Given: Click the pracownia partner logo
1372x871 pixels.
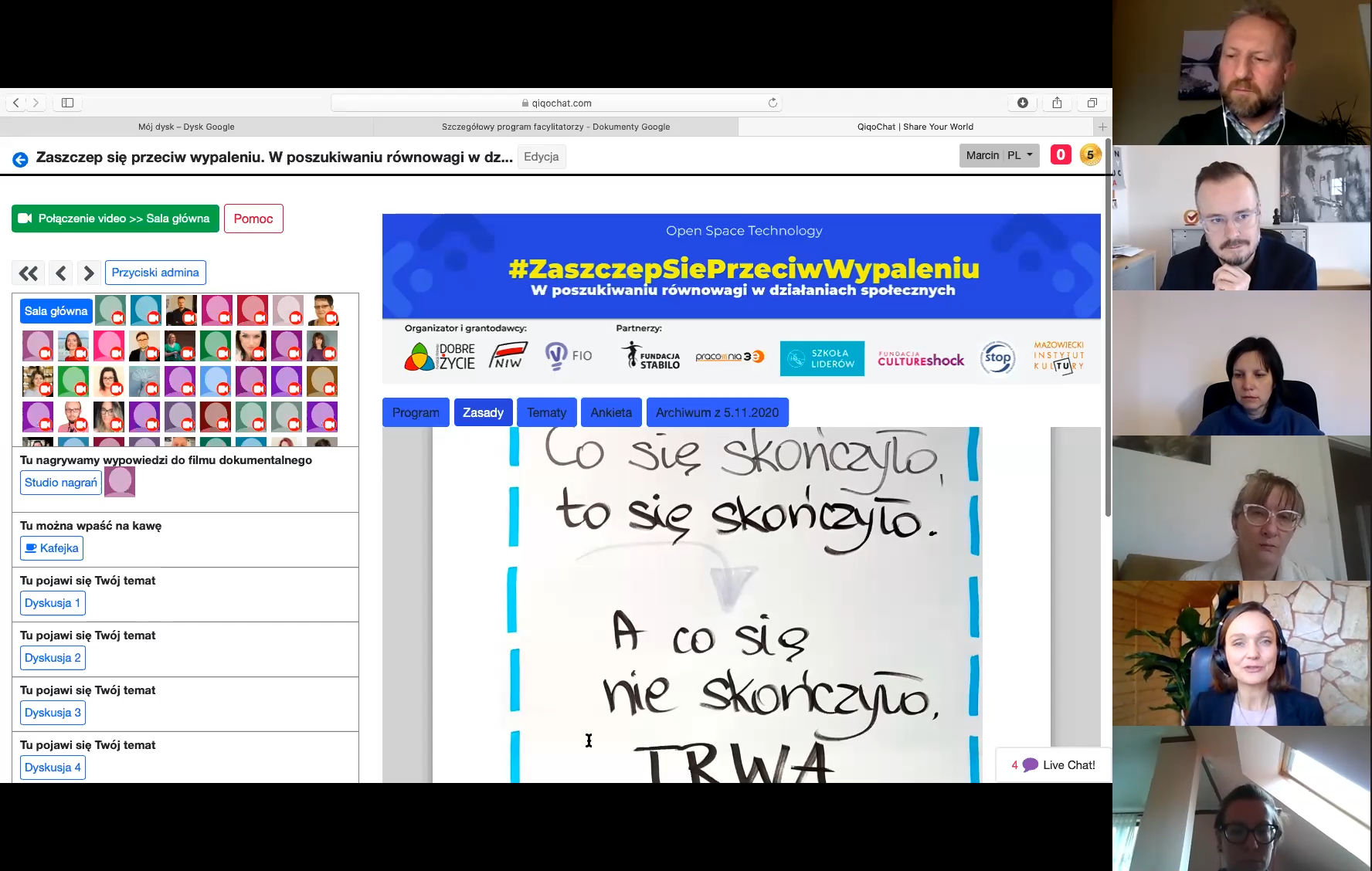Looking at the screenshot, I should (729, 356).
